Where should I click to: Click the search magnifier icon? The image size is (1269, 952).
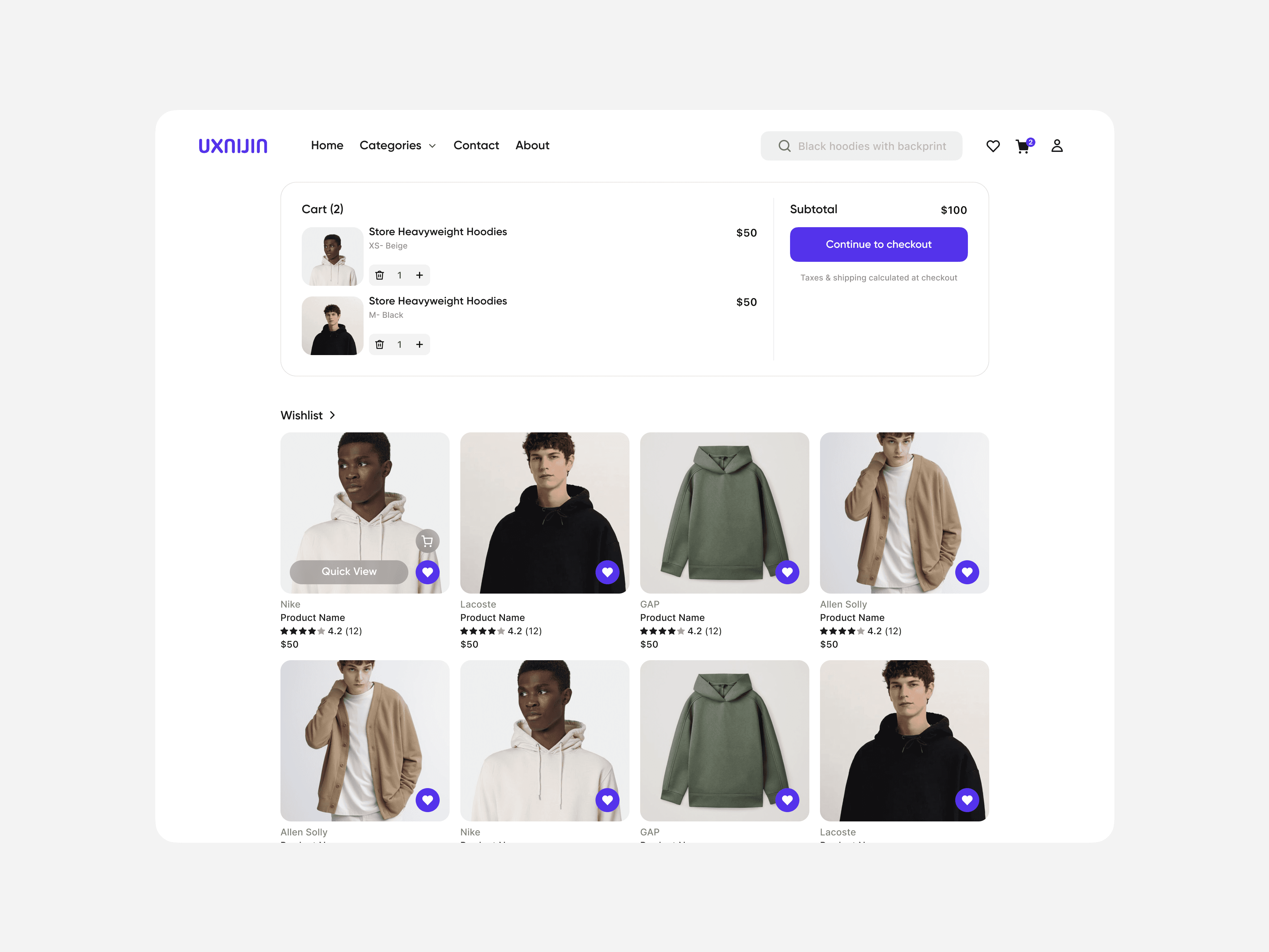(784, 146)
